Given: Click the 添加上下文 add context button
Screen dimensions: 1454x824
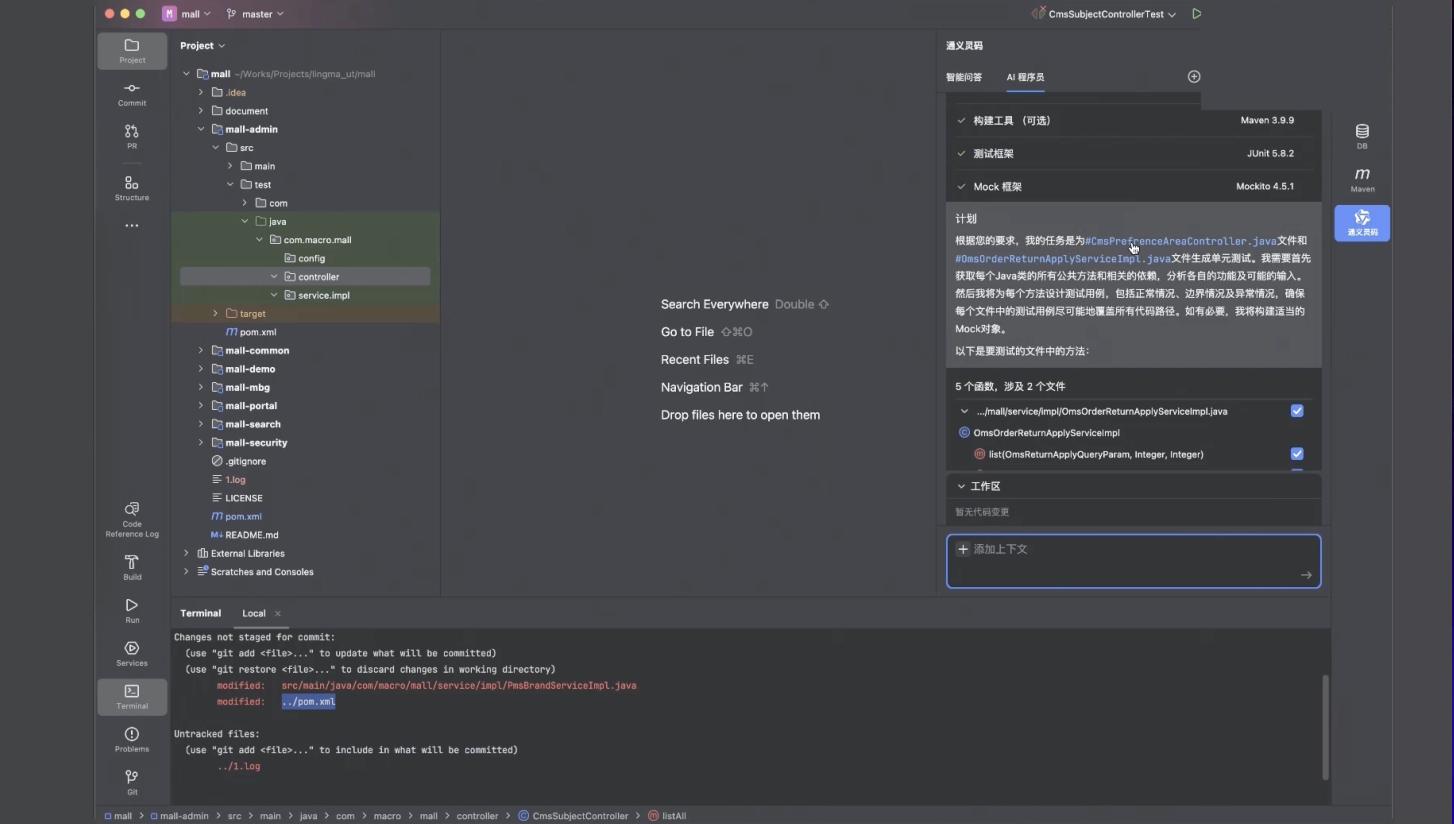Looking at the screenshot, I should click(x=992, y=549).
